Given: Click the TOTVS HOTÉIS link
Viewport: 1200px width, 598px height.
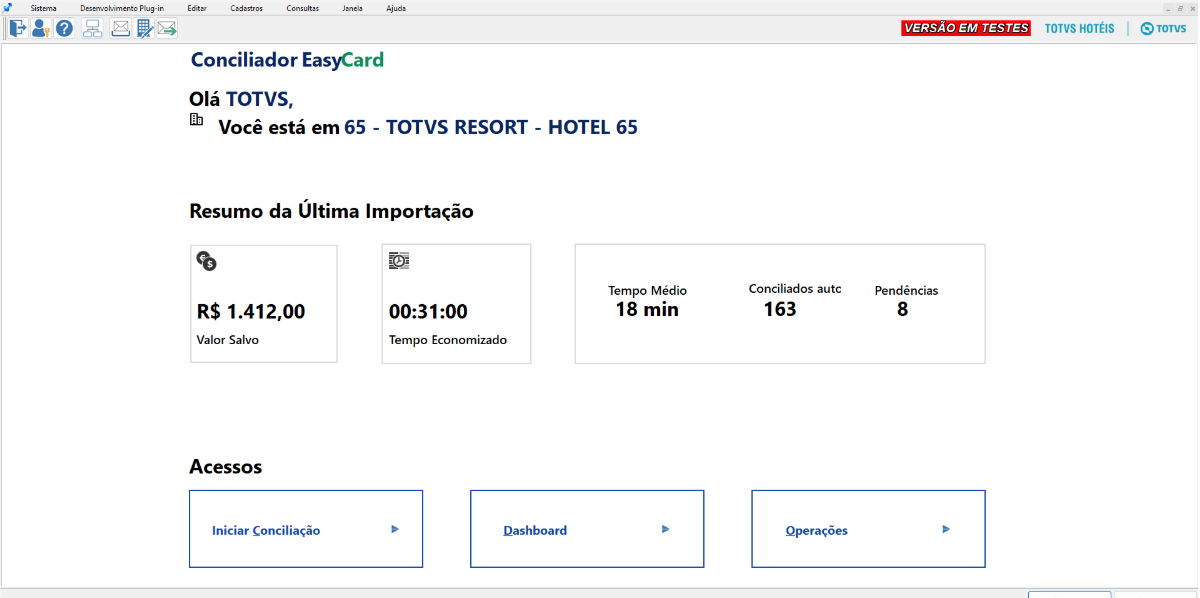Looking at the screenshot, I should [x=1079, y=28].
